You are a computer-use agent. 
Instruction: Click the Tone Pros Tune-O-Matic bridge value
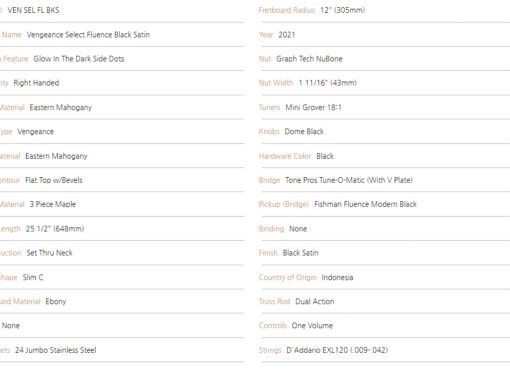[x=349, y=180]
